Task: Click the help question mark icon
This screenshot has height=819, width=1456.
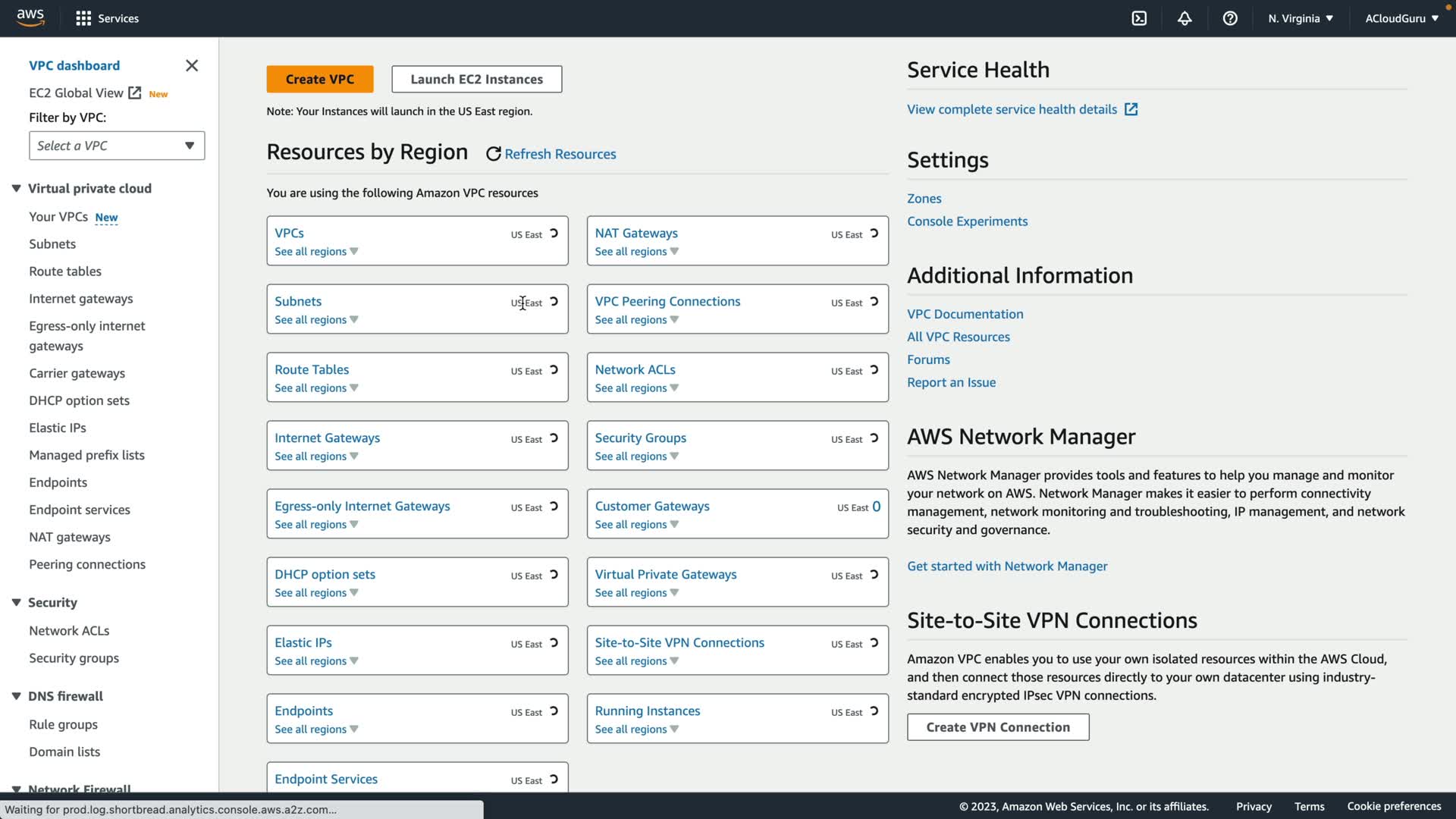Action: tap(1230, 18)
